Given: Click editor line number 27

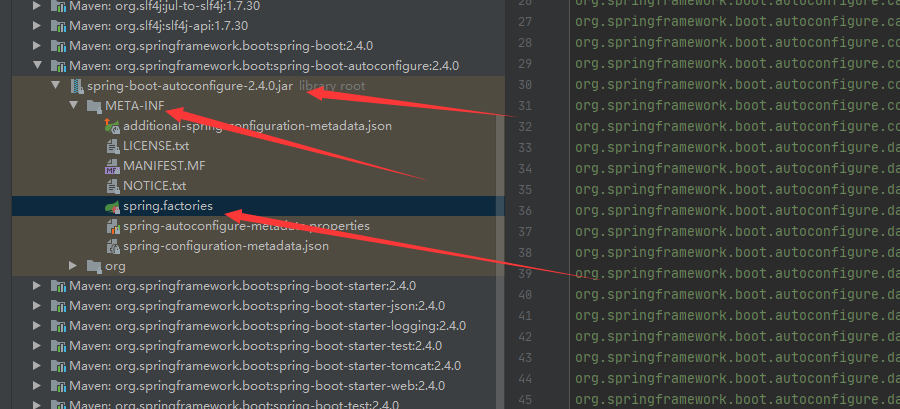Looking at the screenshot, I should pyautogui.click(x=525, y=21).
